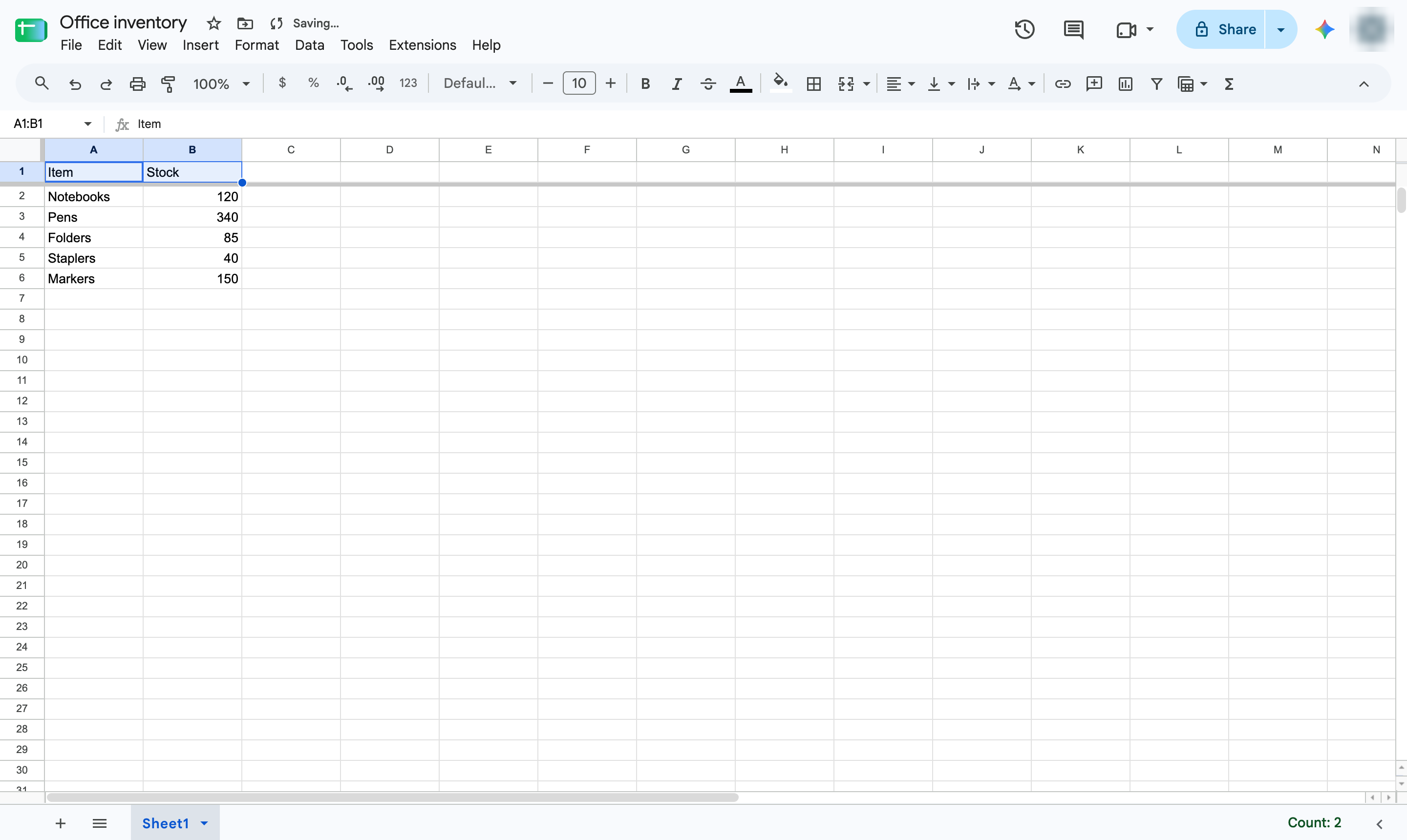Apply currency format with dollar icon
The height and width of the screenshot is (840, 1407).
(x=282, y=83)
